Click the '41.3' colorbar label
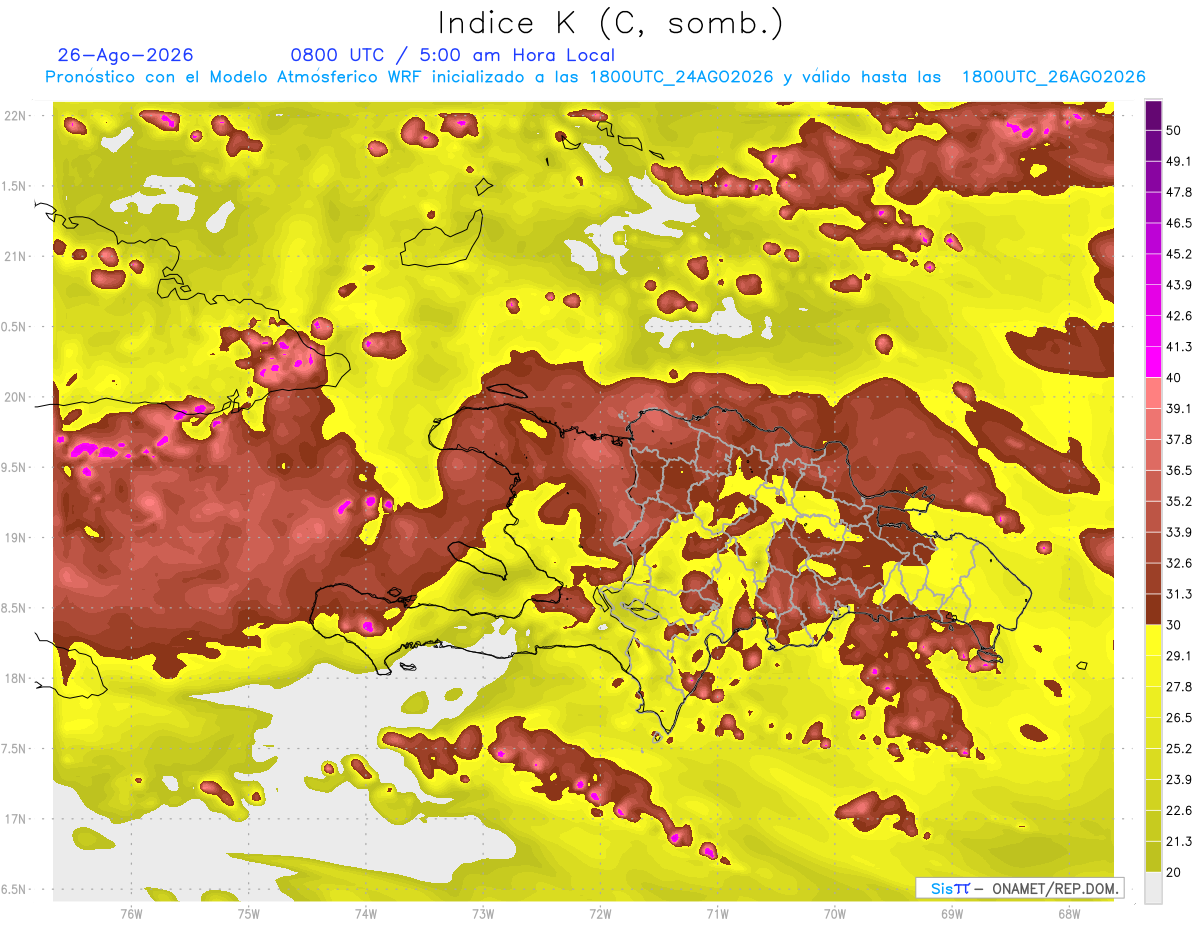This screenshot has width=1200, height=927. point(1179,347)
